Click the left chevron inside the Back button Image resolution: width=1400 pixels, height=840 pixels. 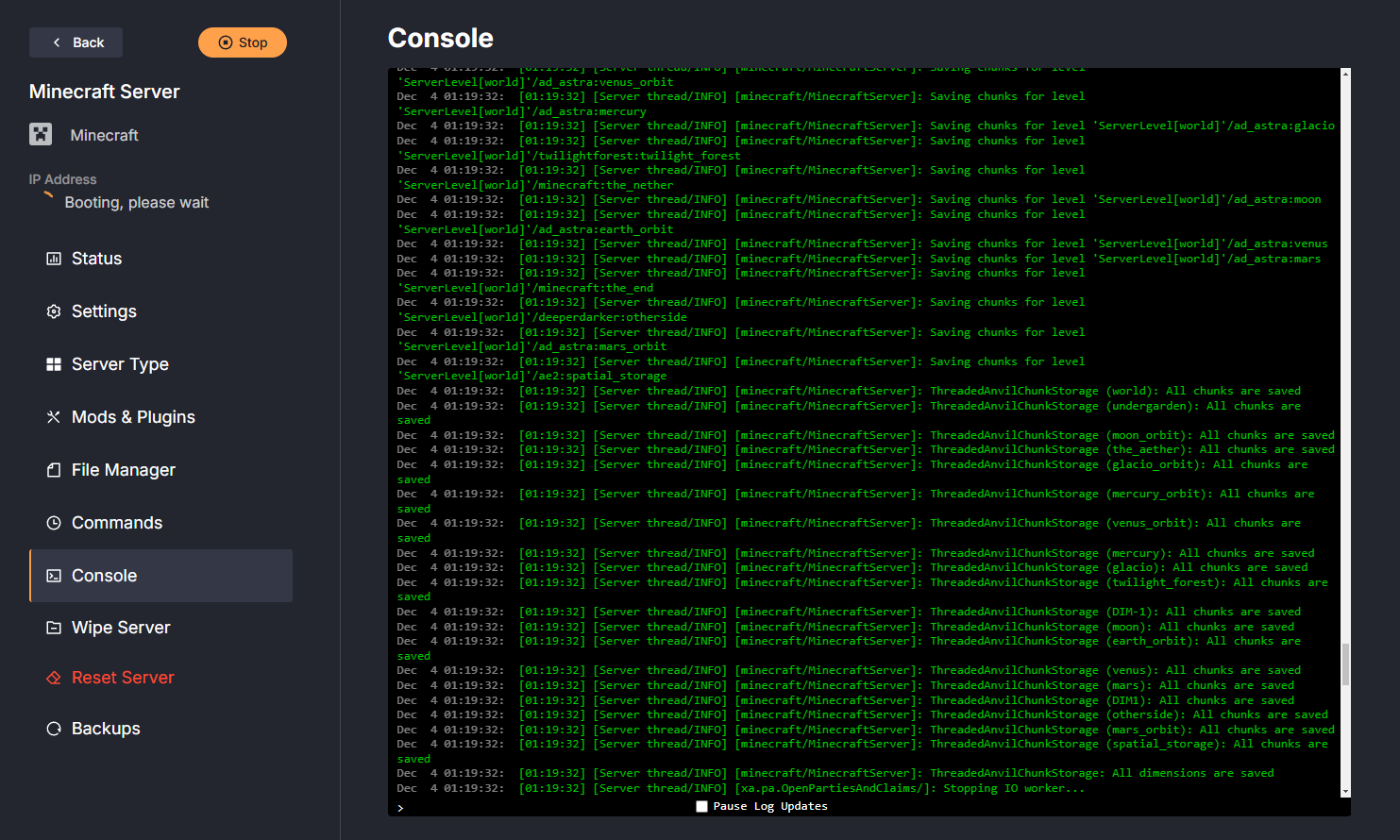56,42
